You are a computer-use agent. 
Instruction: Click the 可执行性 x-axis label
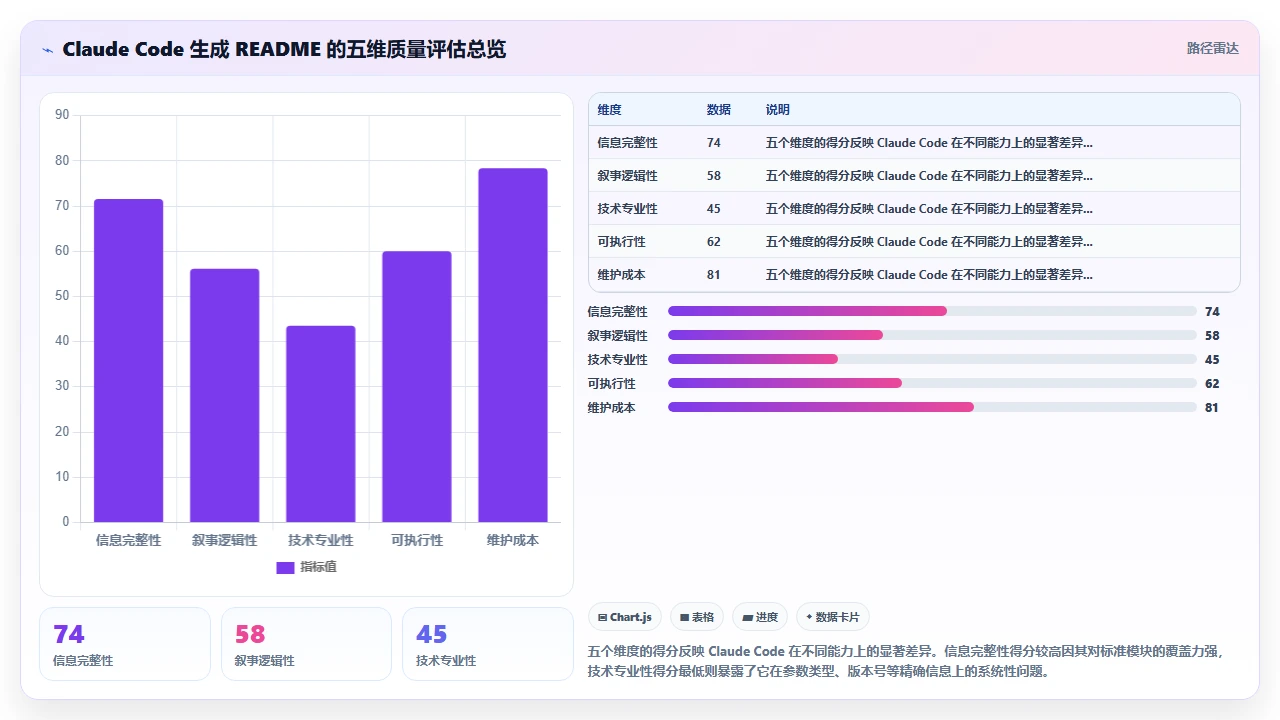click(x=416, y=540)
